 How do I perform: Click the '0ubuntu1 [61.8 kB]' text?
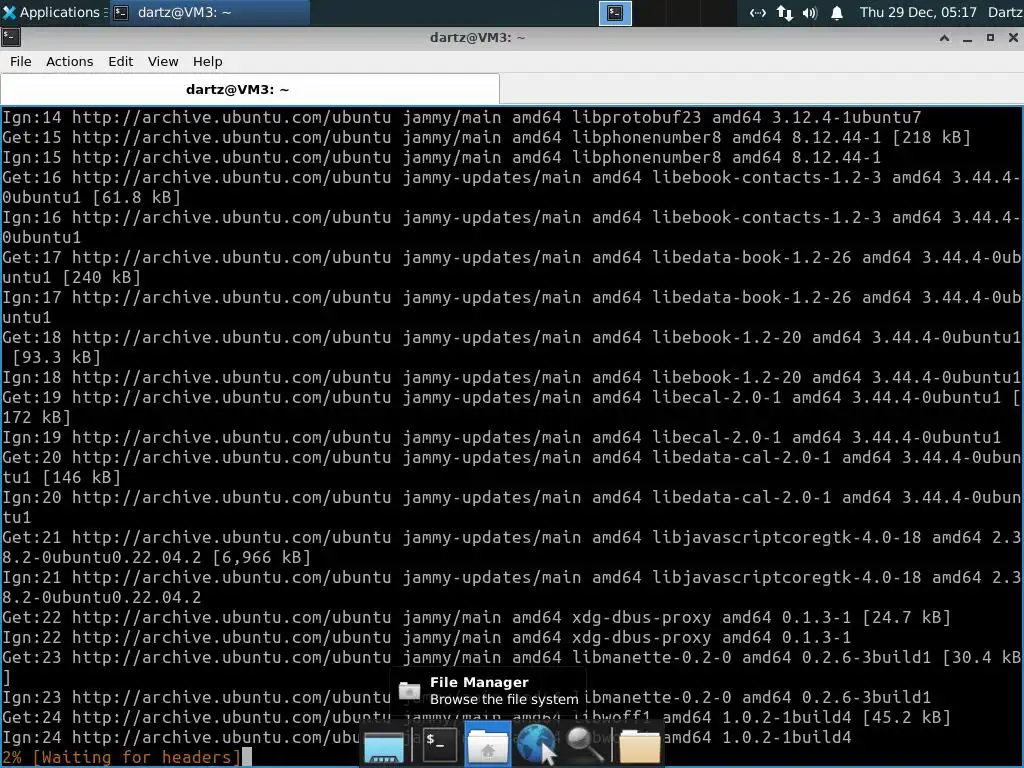[x=91, y=197]
